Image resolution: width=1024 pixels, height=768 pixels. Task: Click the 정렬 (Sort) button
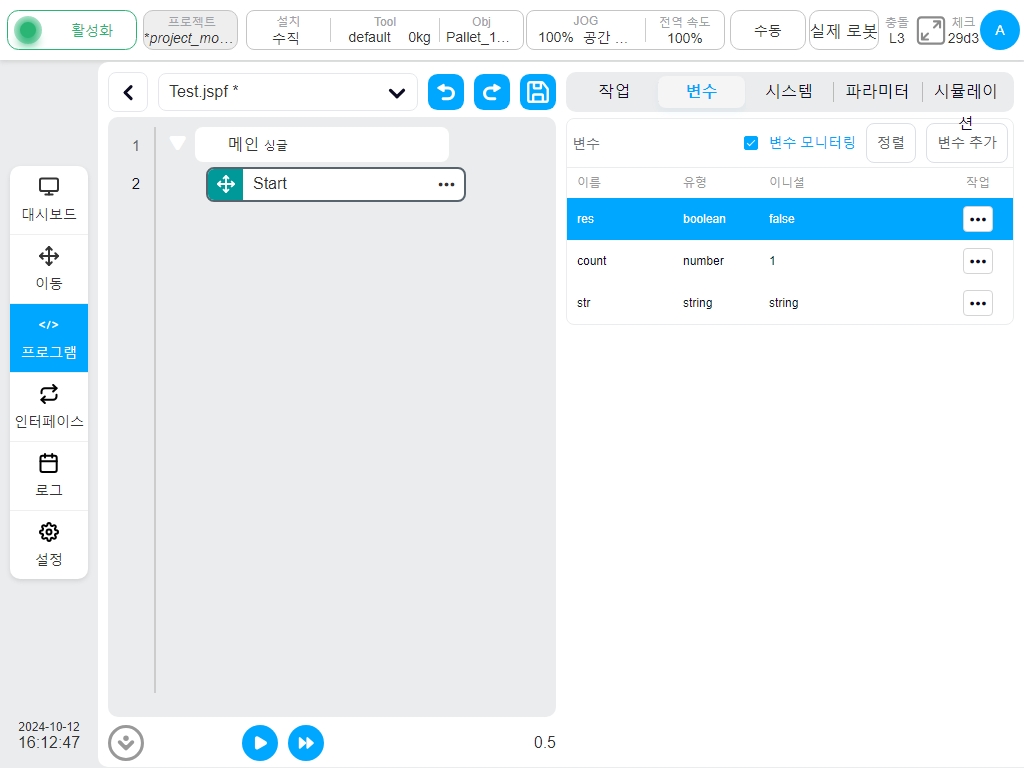[891, 142]
